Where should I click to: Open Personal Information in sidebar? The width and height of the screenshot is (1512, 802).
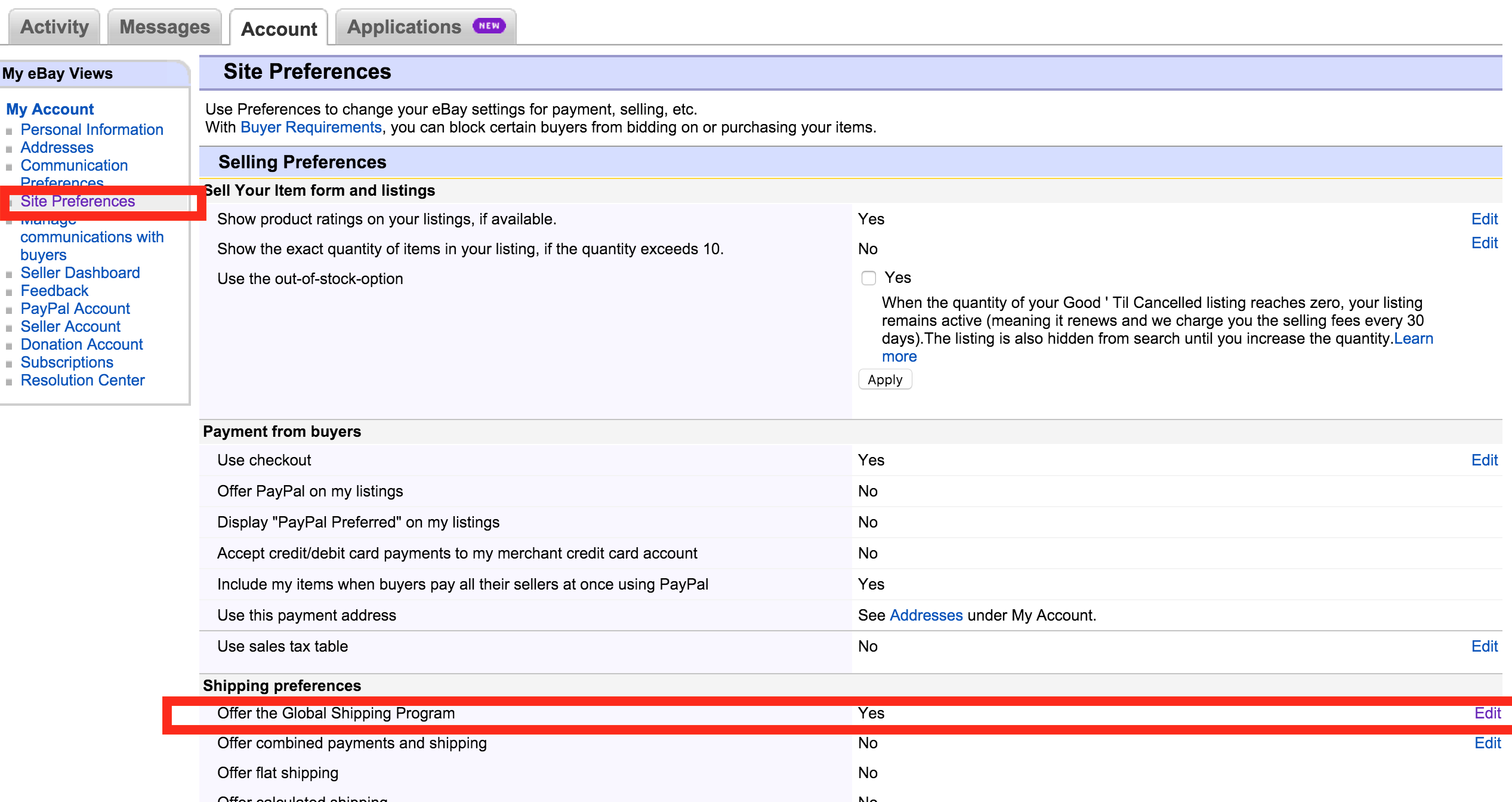click(x=92, y=129)
